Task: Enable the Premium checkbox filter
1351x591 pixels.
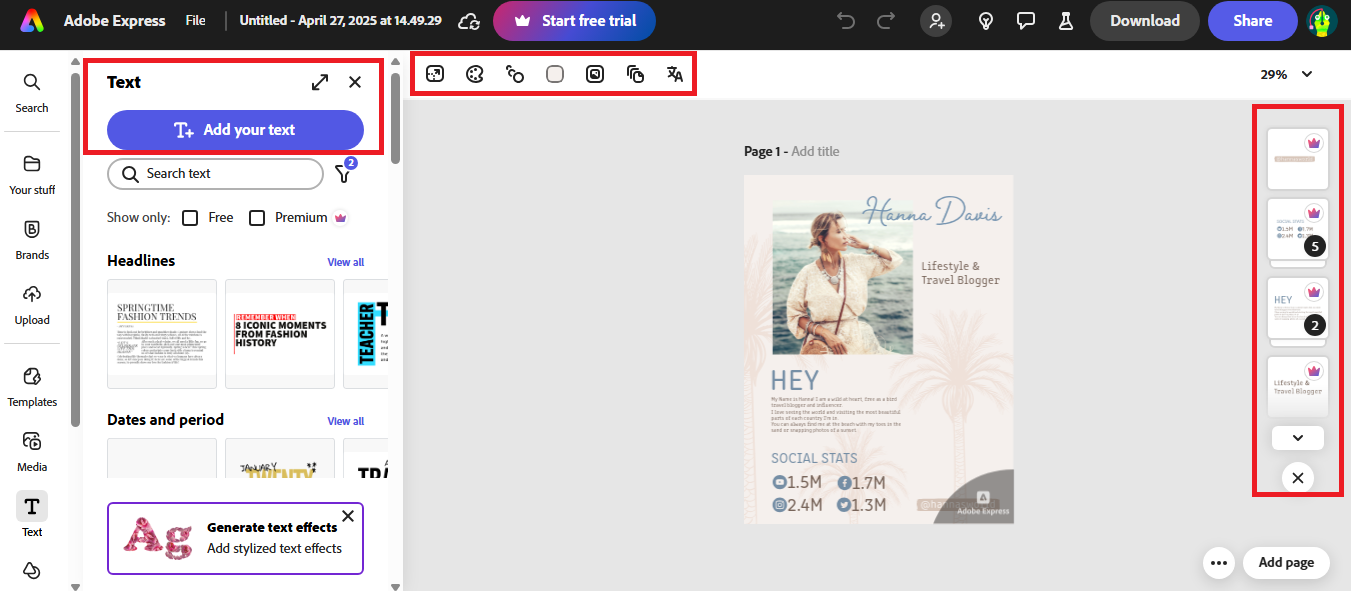Action: click(257, 218)
